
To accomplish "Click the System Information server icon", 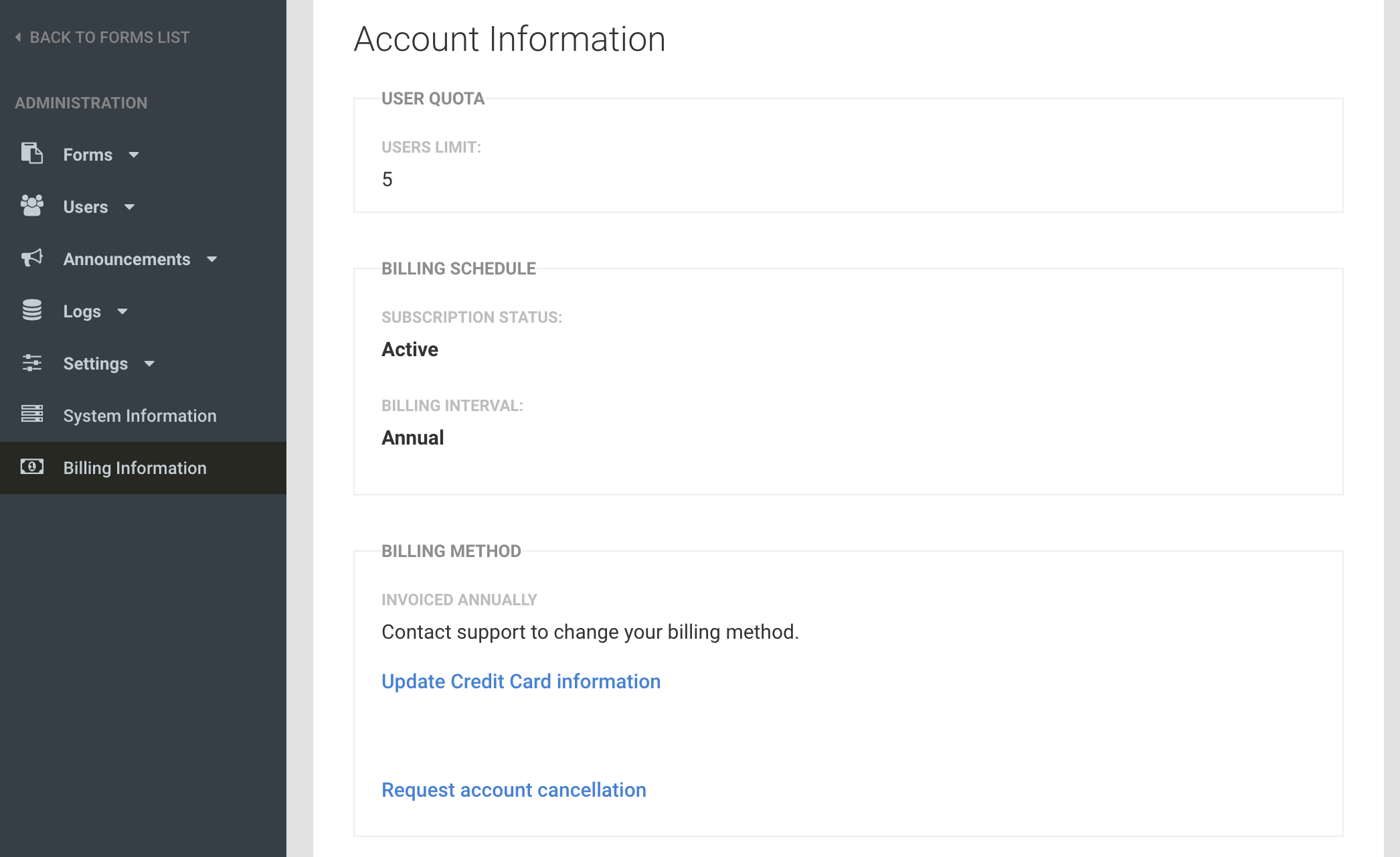I will 31,414.
